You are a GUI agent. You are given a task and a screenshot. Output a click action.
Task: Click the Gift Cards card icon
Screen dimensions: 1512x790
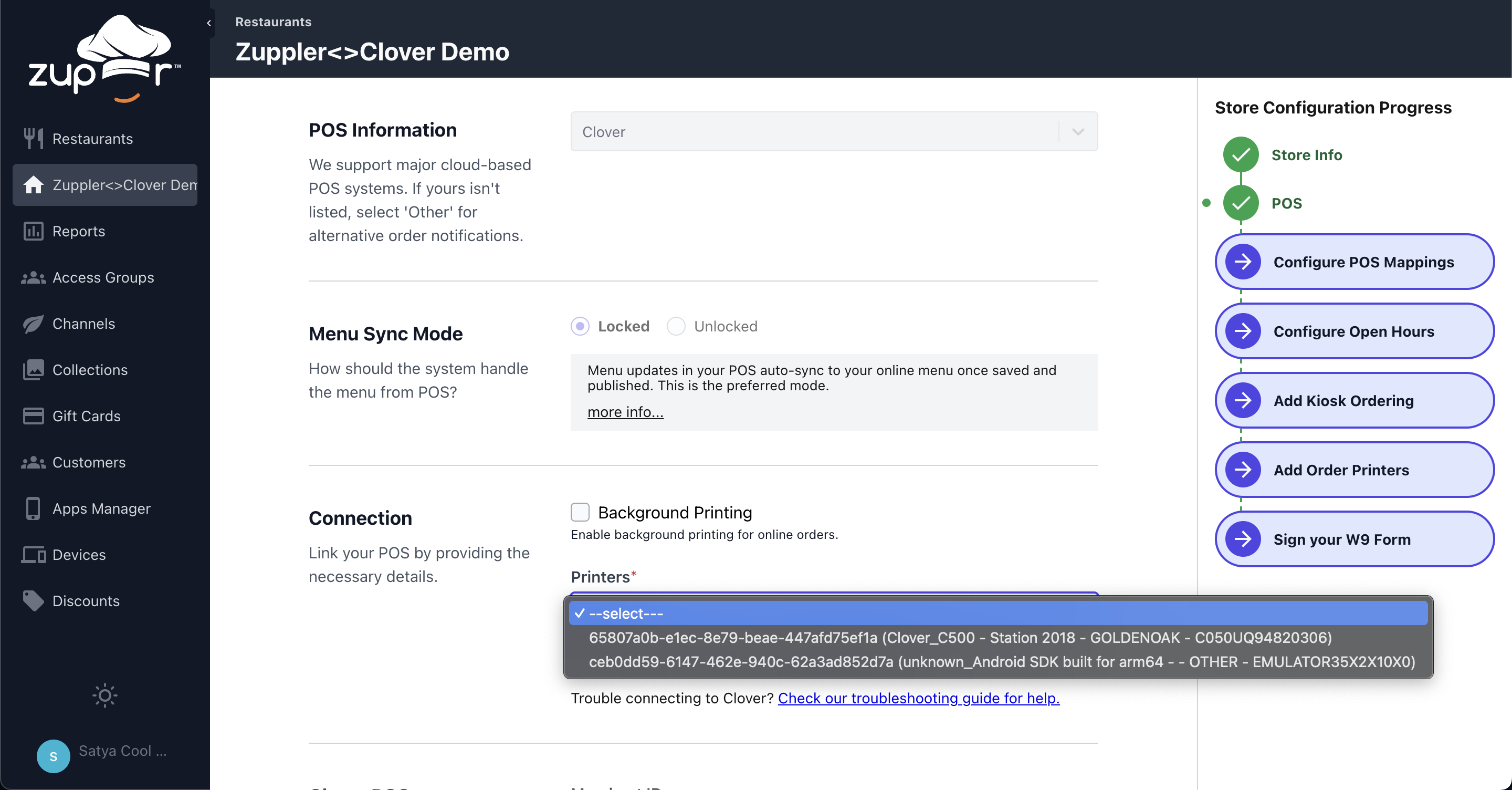click(x=33, y=416)
